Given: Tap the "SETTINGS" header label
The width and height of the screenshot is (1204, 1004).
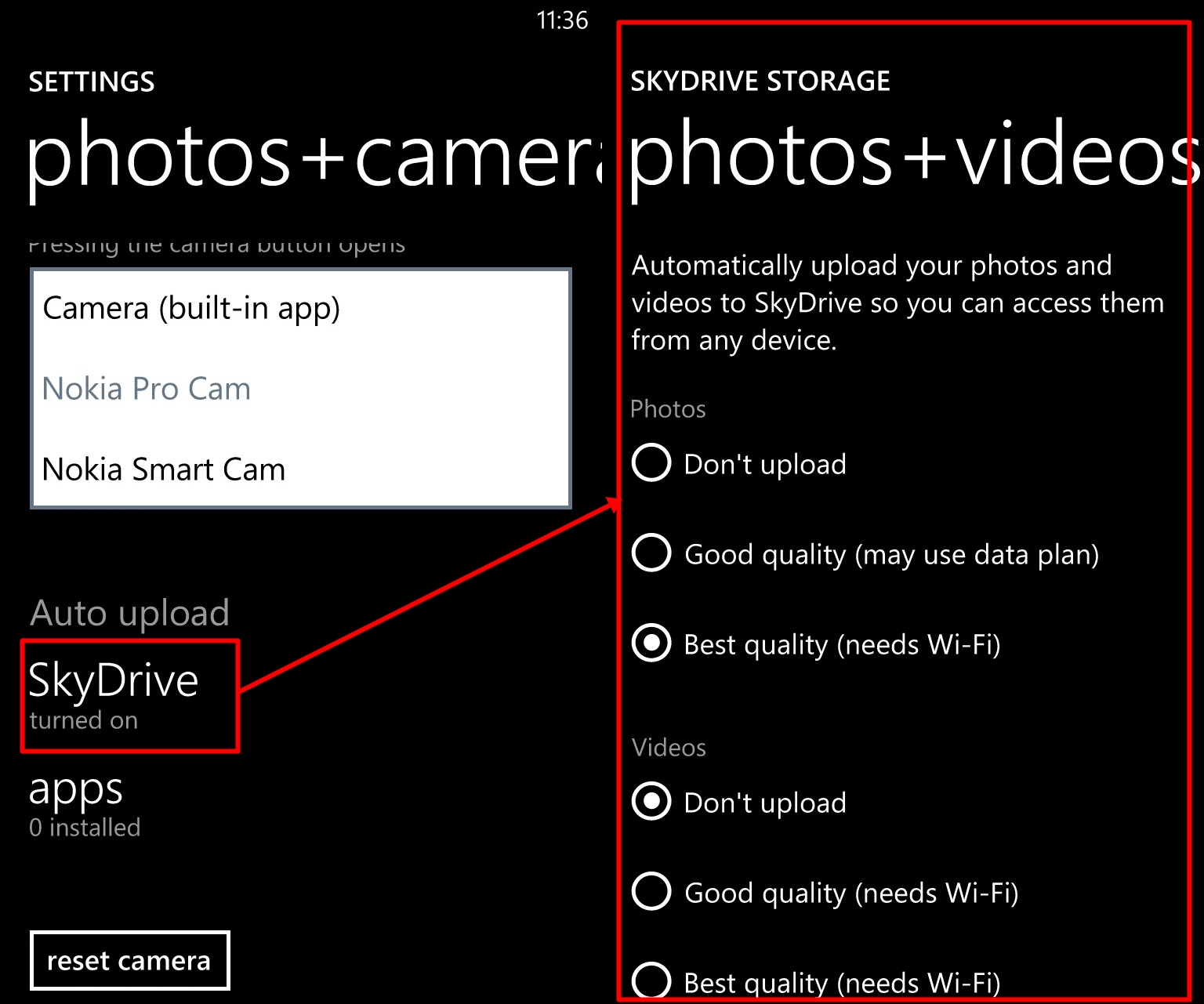Looking at the screenshot, I should pyautogui.click(x=92, y=82).
